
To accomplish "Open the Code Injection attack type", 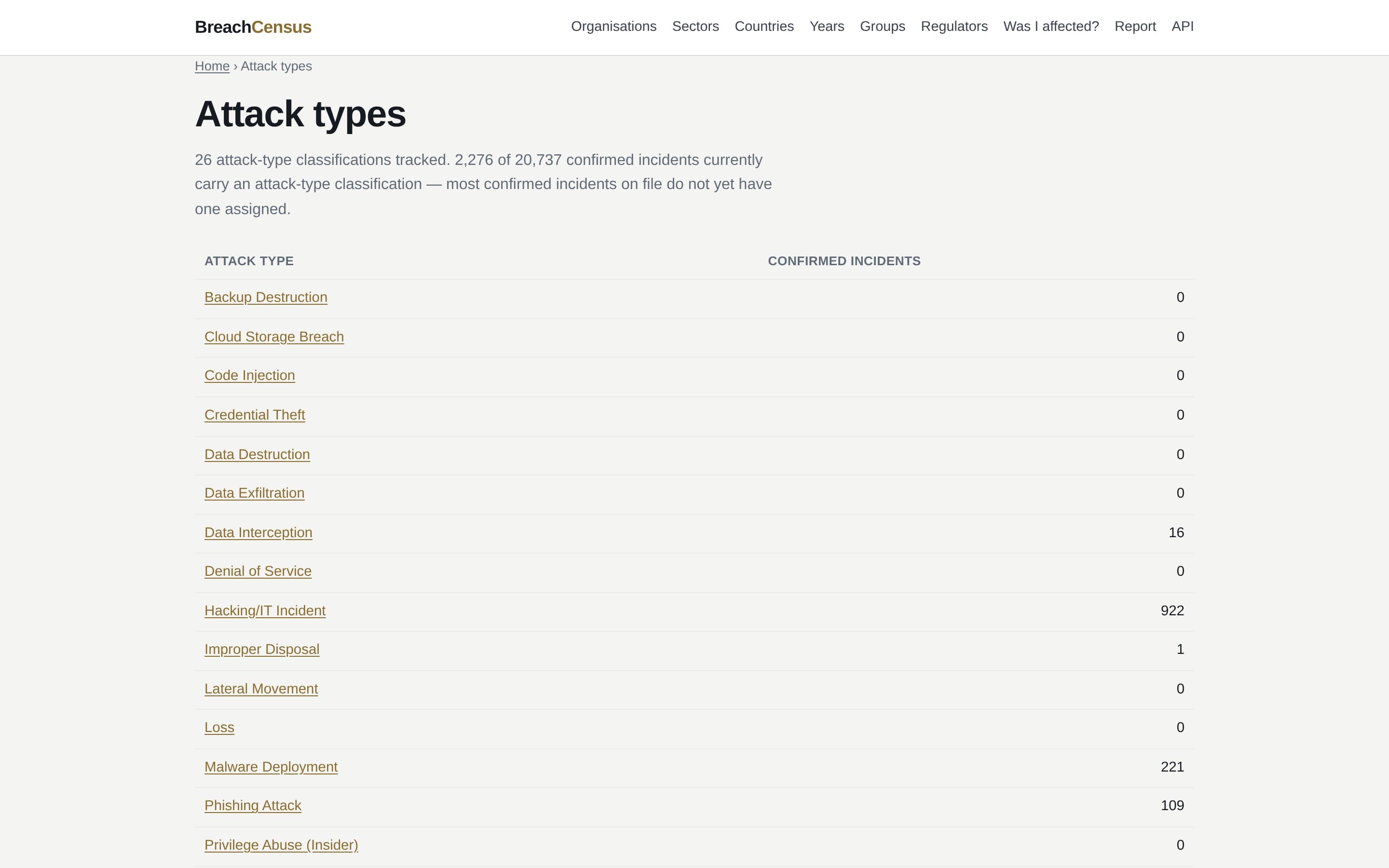I will [250, 376].
